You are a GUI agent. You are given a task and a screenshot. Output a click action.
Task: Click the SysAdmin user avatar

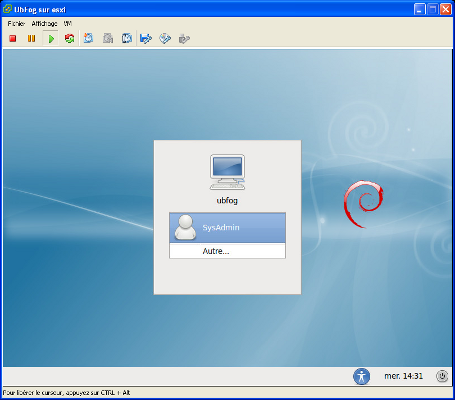pyautogui.click(x=185, y=228)
